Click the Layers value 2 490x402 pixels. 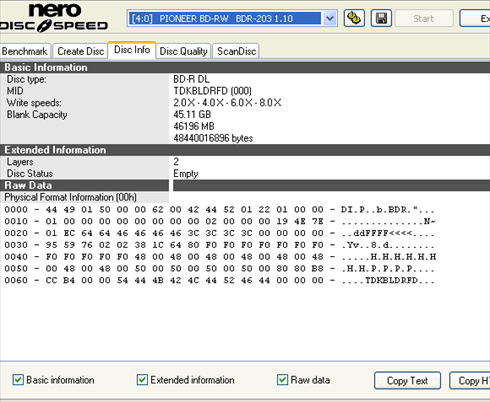pos(176,162)
